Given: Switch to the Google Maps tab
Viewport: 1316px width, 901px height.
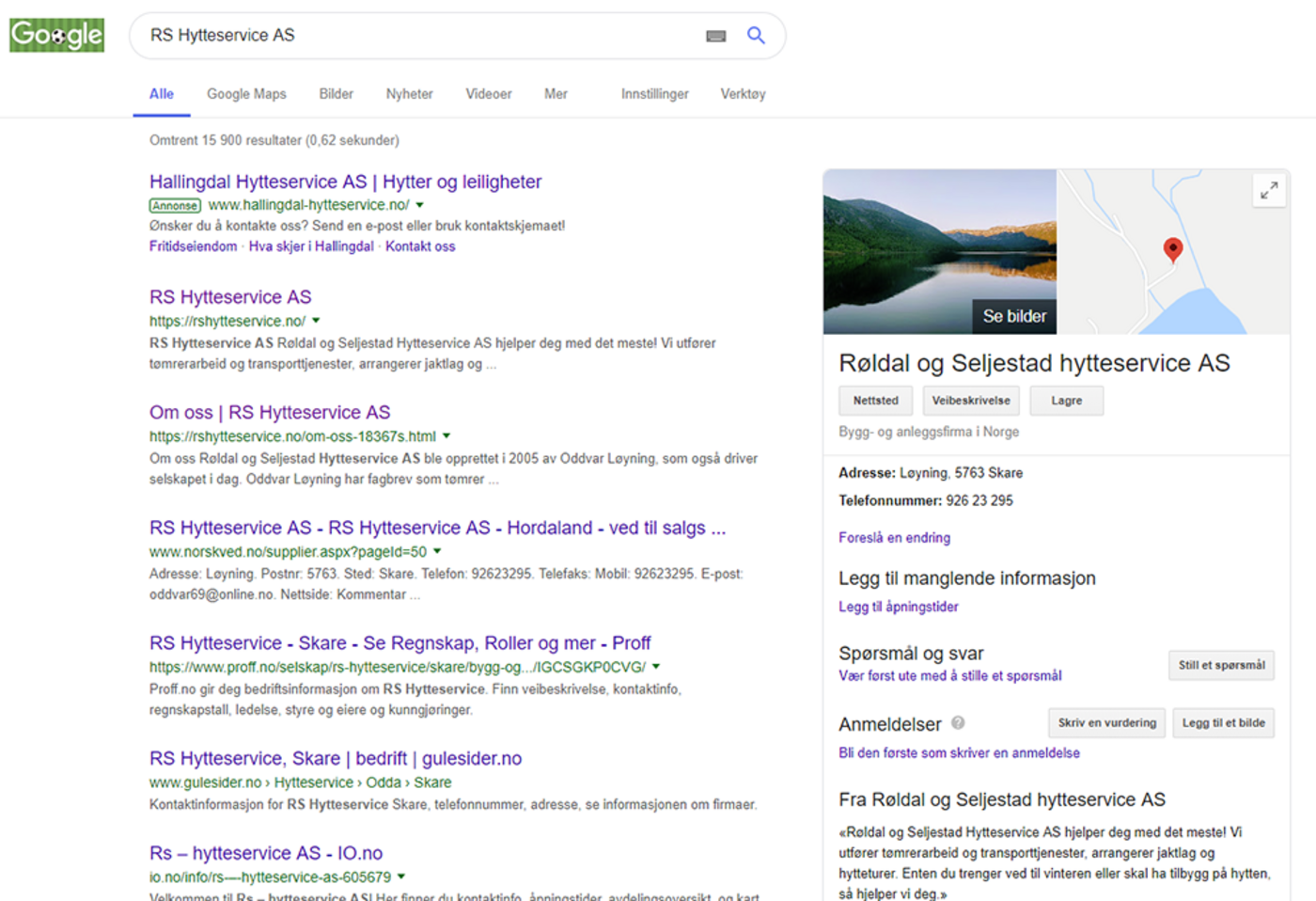Looking at the screenshot, I should tap(246, 94).
